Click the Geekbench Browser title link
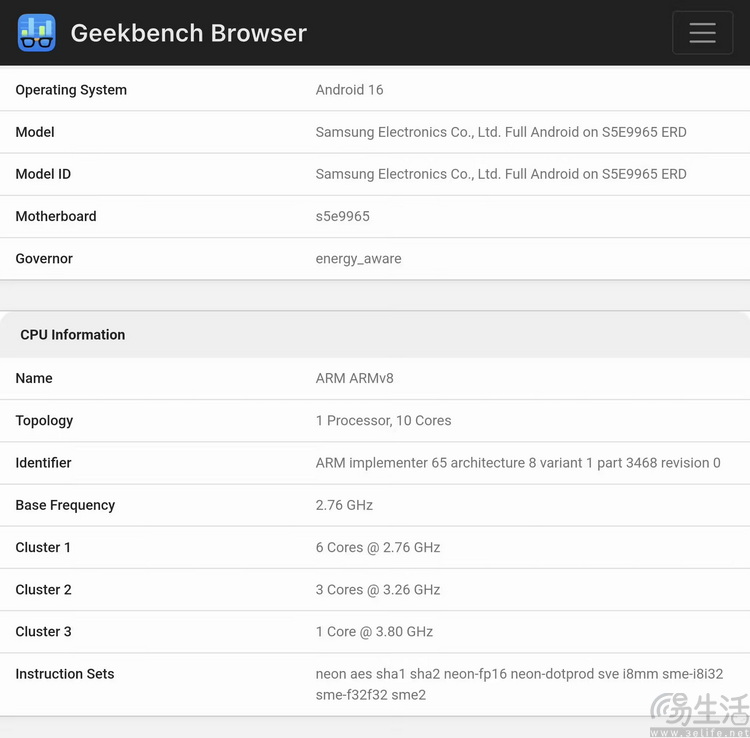The height and width of the screenshot is (738, 750). click(x=188, y=33)
